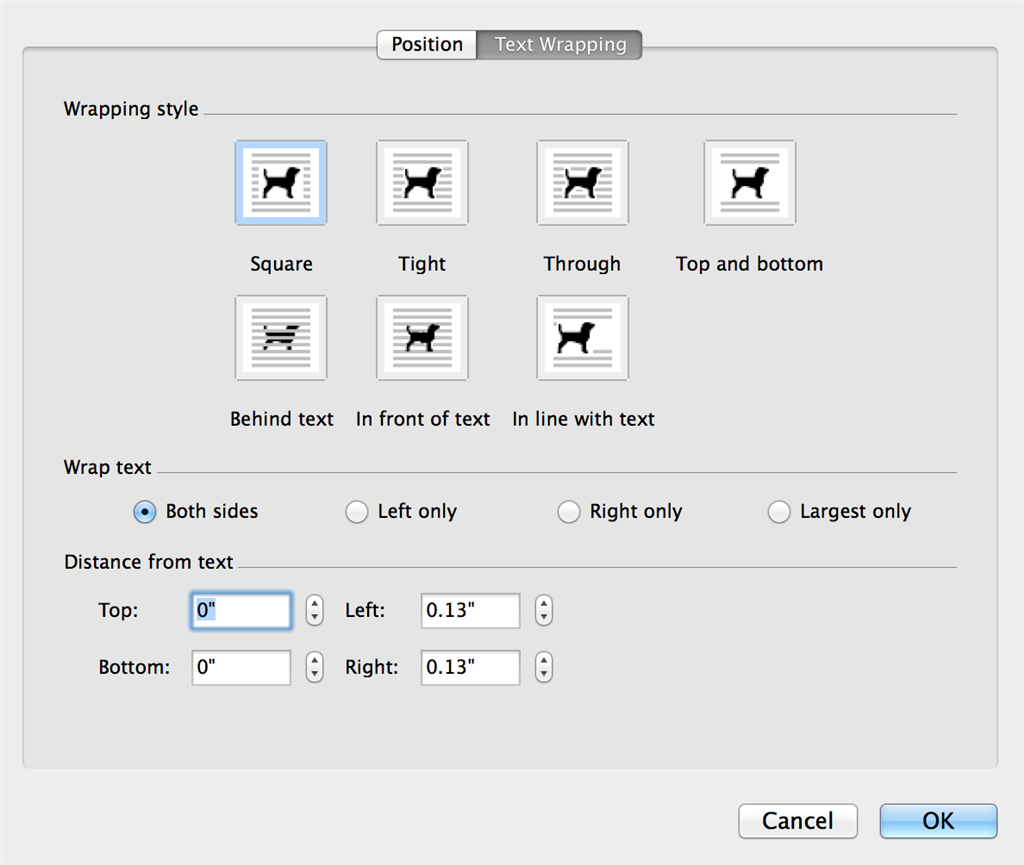Confirm with the OK button
Image resolution: width=1024 pixels, height=865 pixels.
[938, 821]
